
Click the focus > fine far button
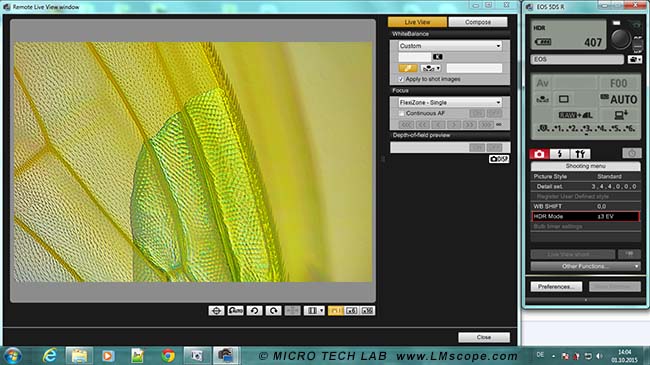pos(454,124)
